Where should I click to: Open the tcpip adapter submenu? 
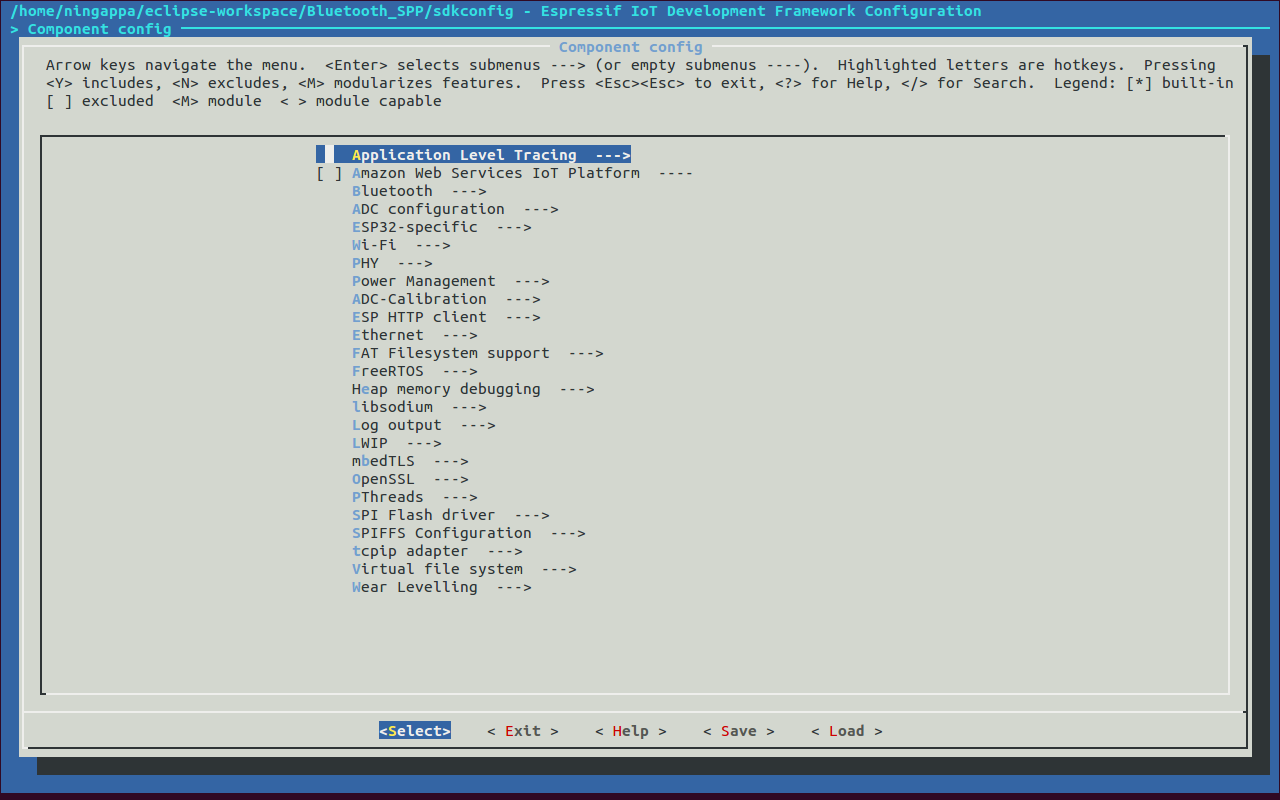pyautogui.click(x=437, y=551)
